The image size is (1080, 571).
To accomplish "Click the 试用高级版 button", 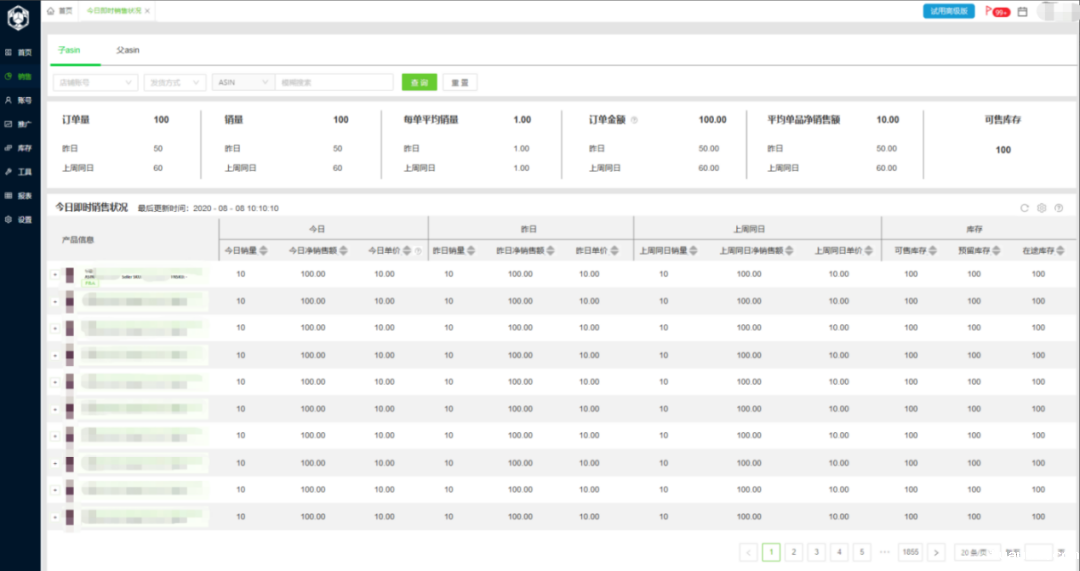I will point(948,11).
